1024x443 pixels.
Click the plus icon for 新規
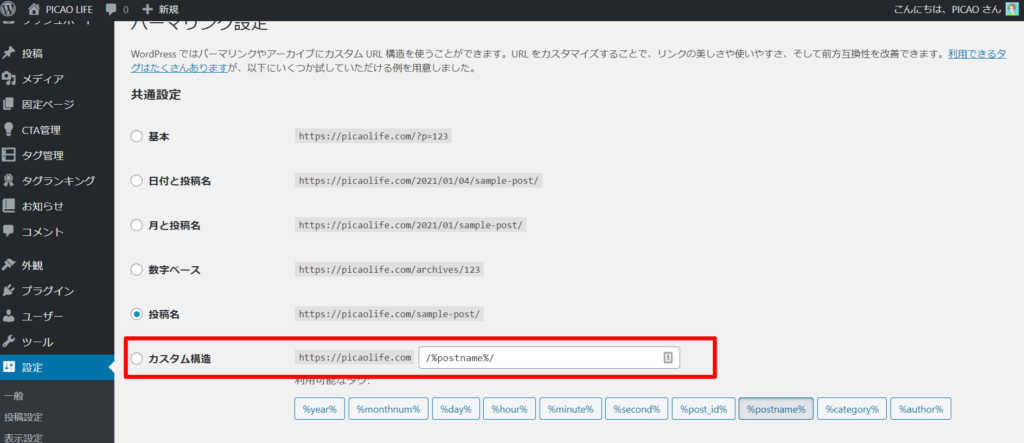(x=147, y=9)
